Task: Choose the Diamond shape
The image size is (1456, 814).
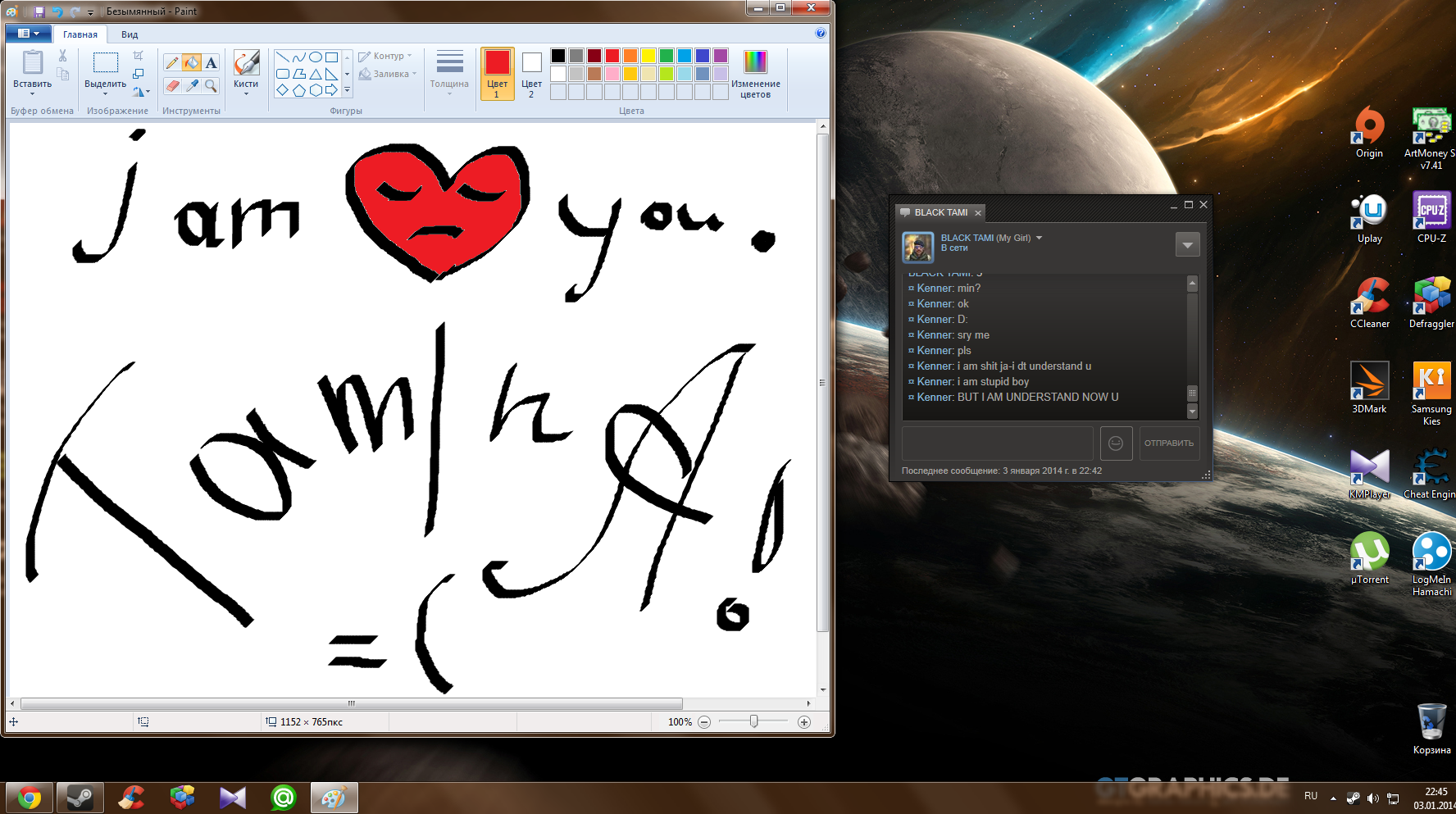Action: click(282, 90)
